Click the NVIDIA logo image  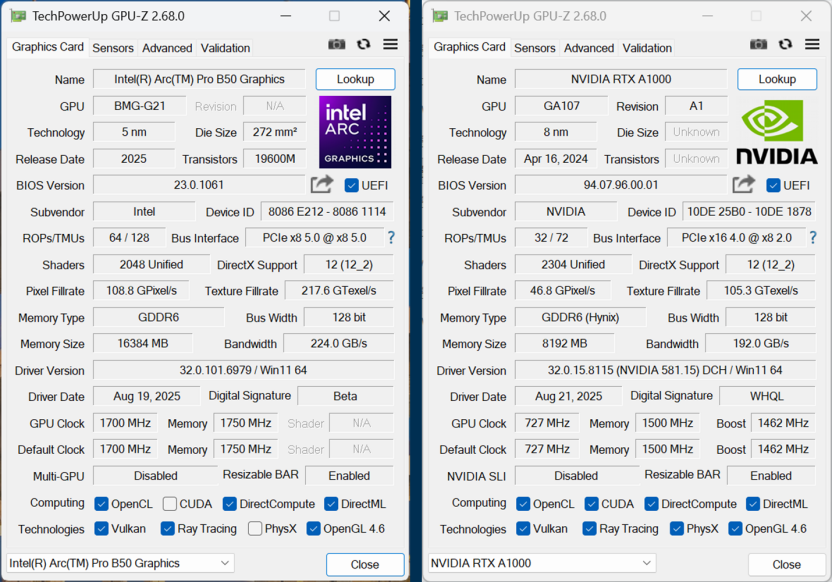[777, 132]
